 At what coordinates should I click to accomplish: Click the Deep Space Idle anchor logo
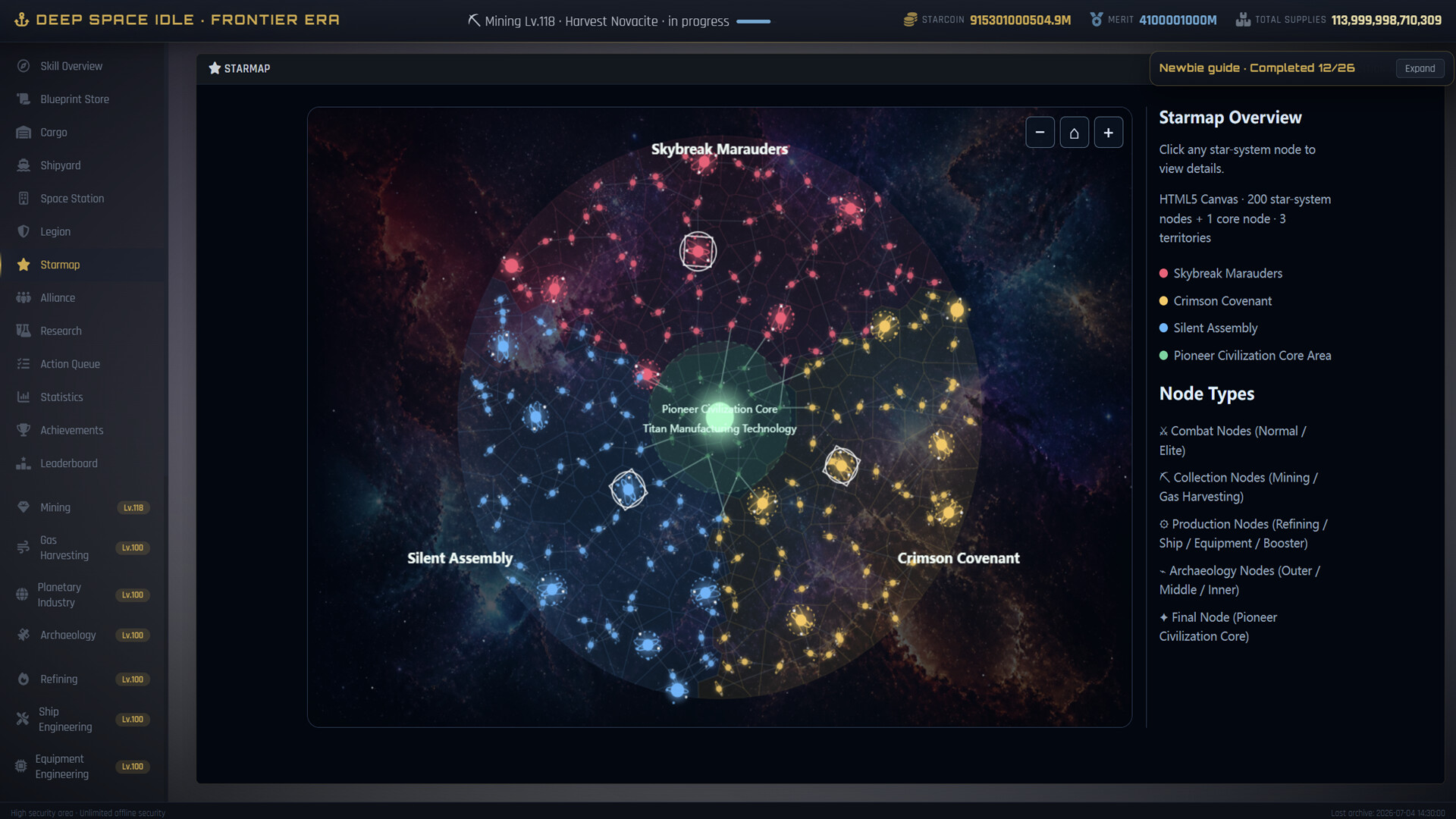pos(21,20)
